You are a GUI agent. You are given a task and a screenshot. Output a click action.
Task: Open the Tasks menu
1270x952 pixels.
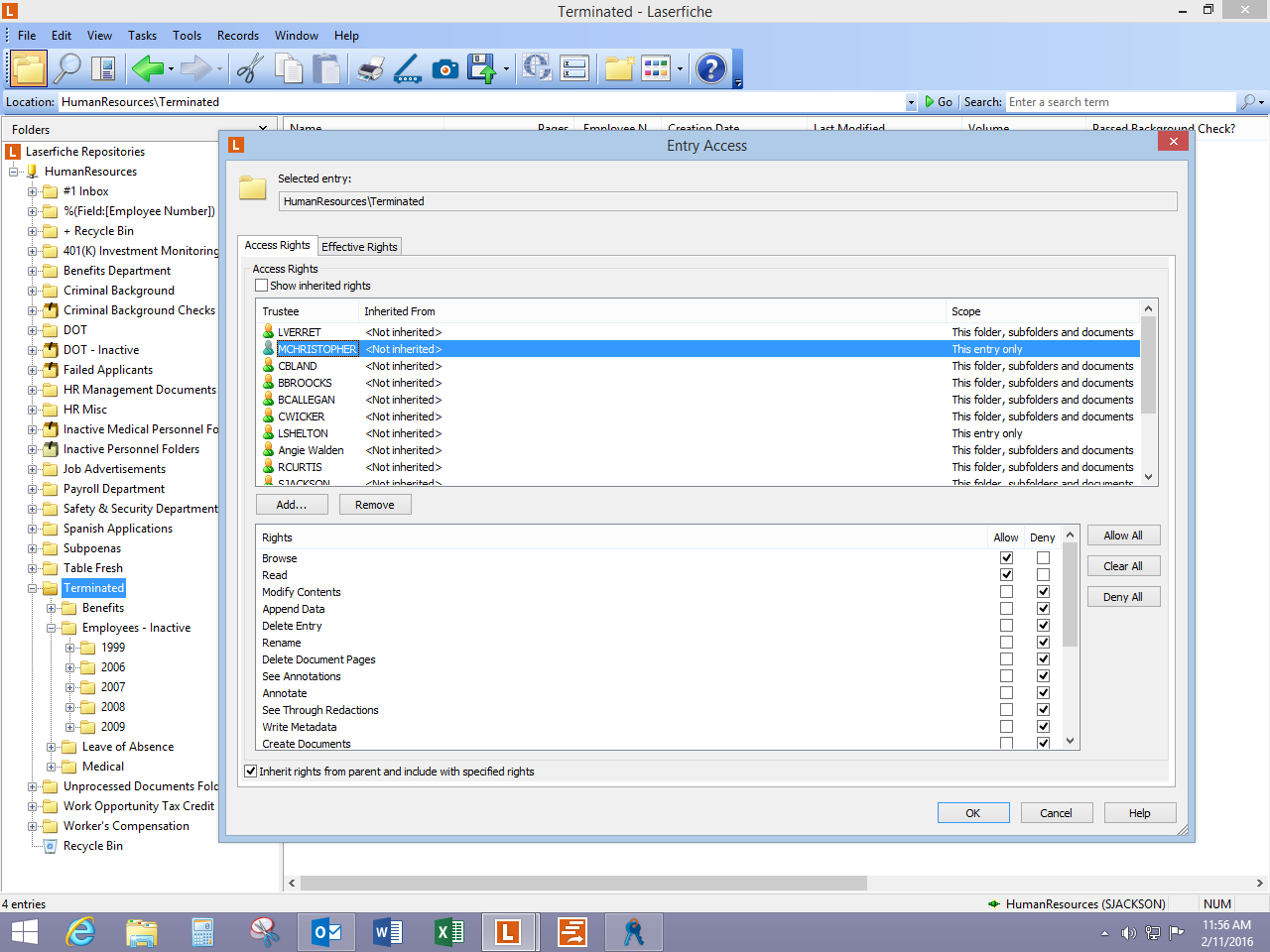142,36
